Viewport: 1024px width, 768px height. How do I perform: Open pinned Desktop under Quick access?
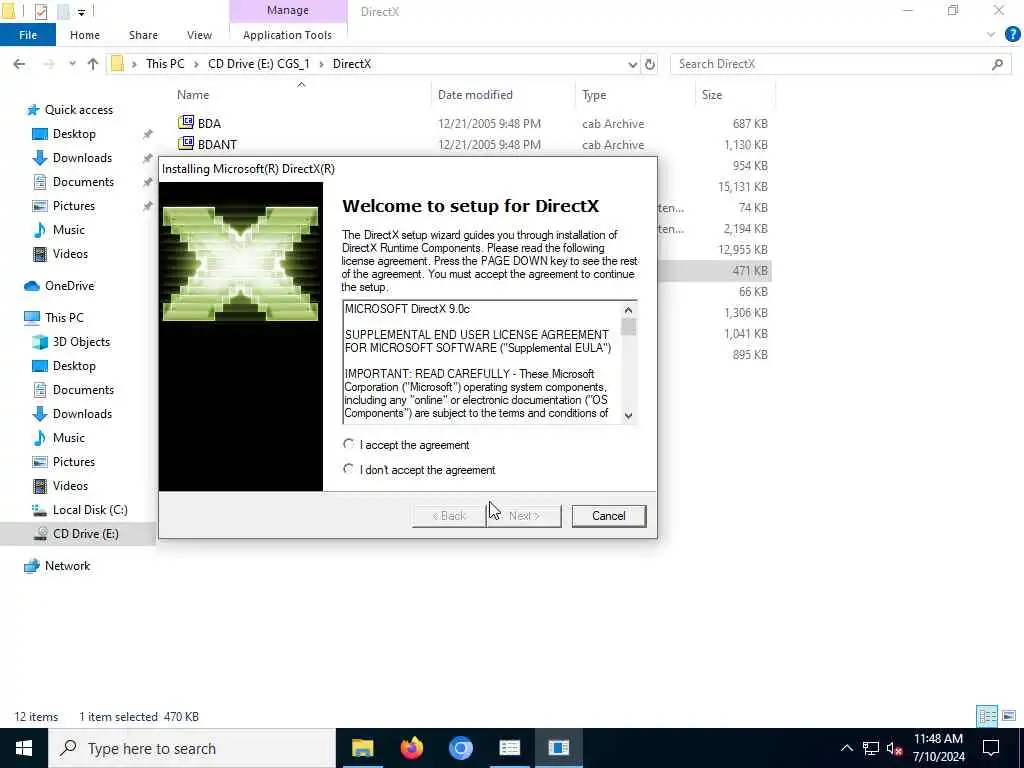coord(74,134)
